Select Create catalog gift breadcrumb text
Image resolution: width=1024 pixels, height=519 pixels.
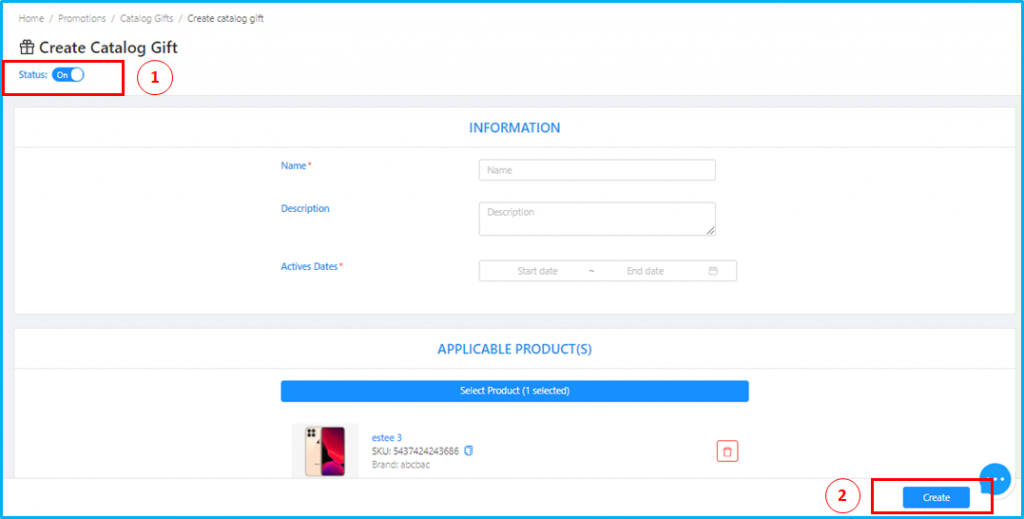(x=225, y=18)
